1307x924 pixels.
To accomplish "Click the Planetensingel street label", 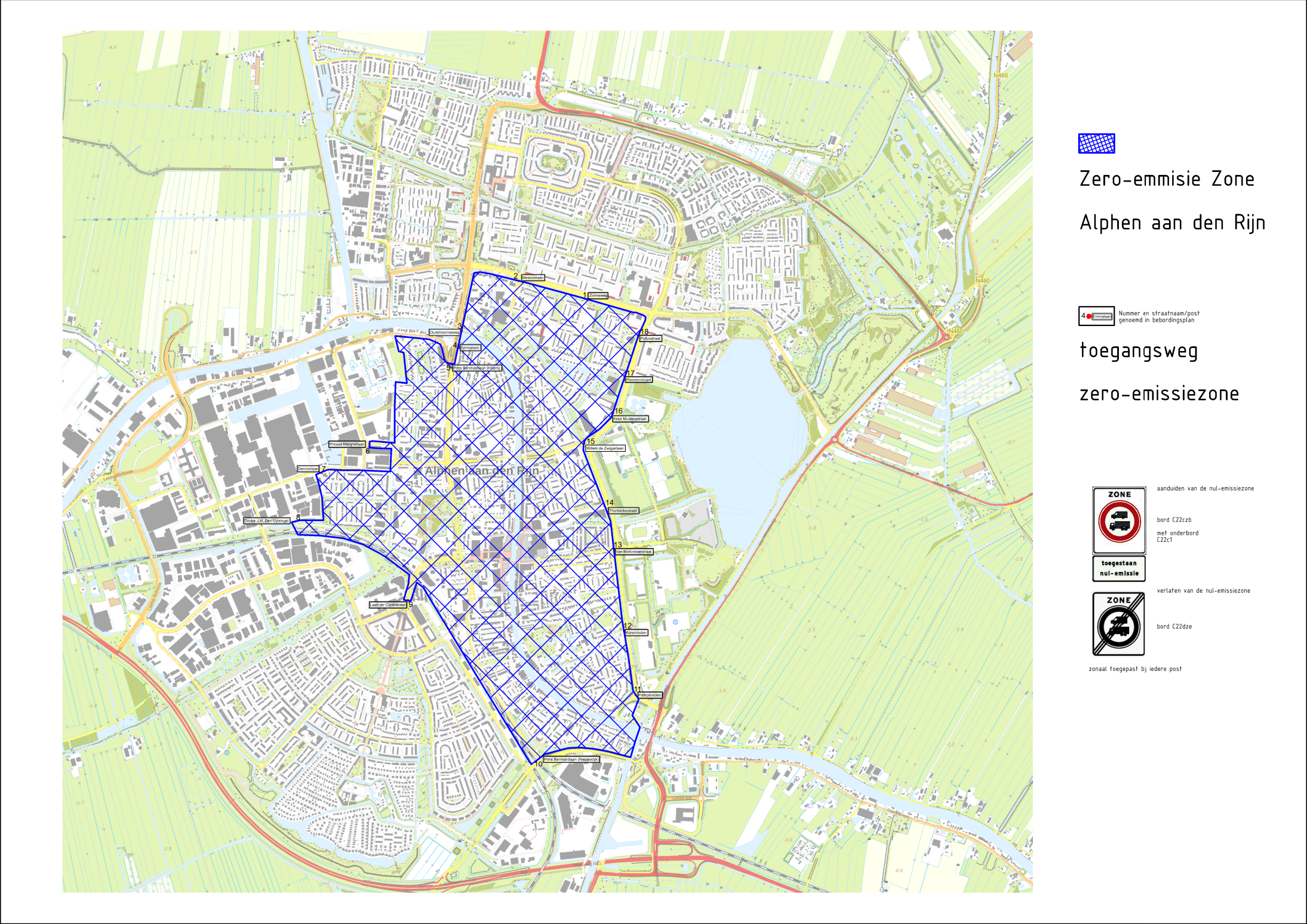I will coord(638,380).
